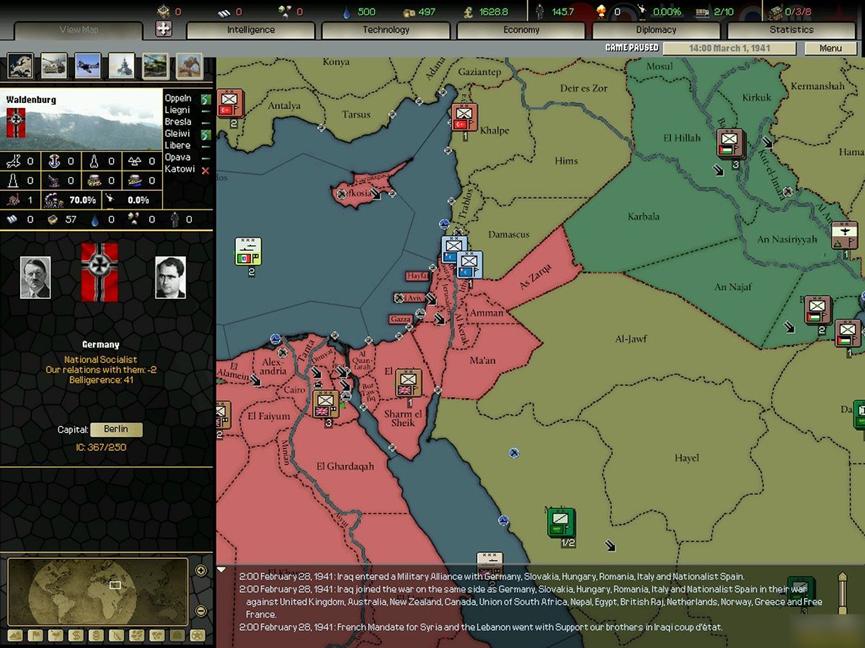This screenshot has width=865, height=648.
Task: Select the Iraqi army unit at El Hillah
Action: point(730,143)
